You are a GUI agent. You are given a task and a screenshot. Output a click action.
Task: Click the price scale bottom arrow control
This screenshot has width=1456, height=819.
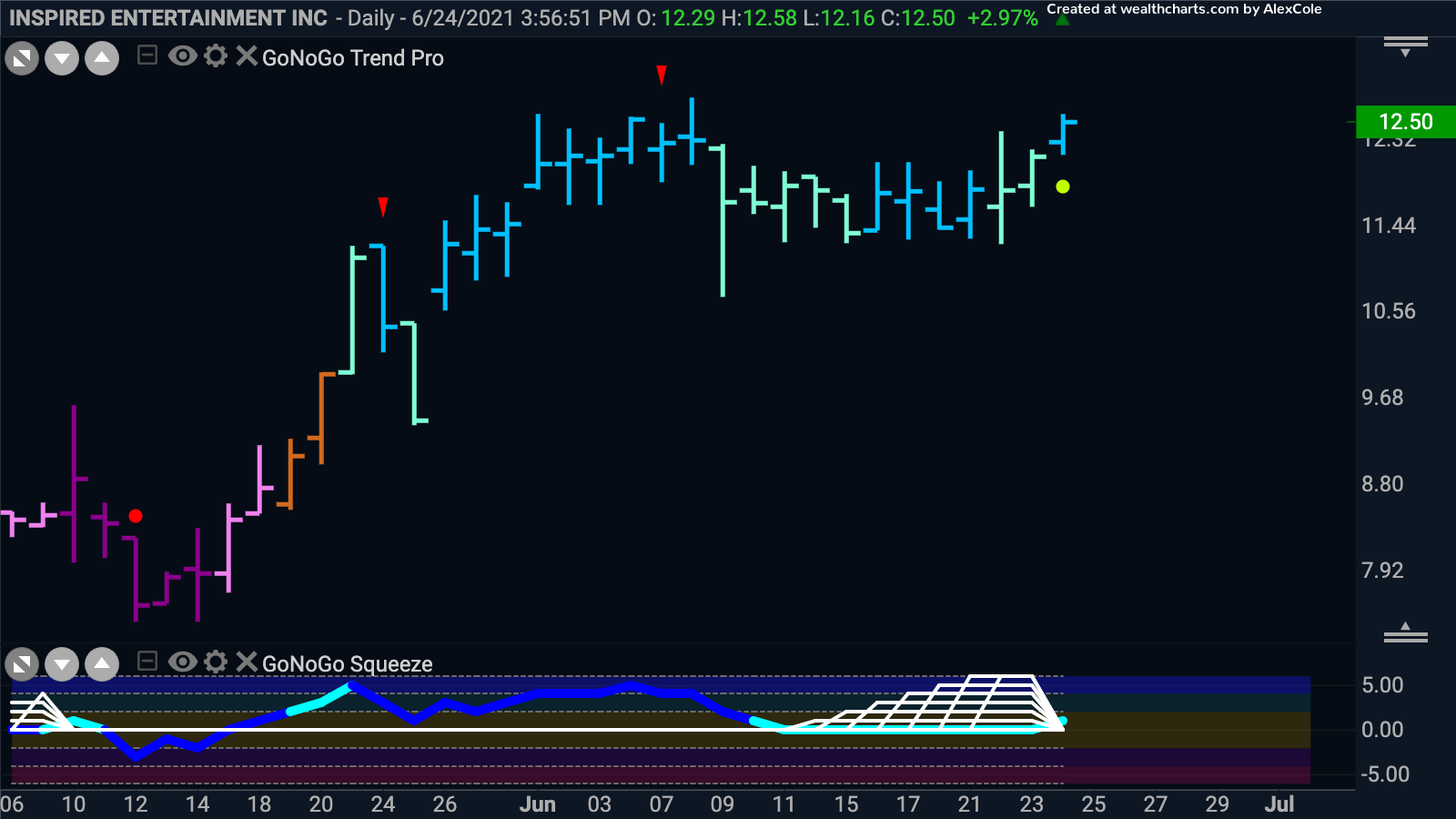[x=1405, y=632]
